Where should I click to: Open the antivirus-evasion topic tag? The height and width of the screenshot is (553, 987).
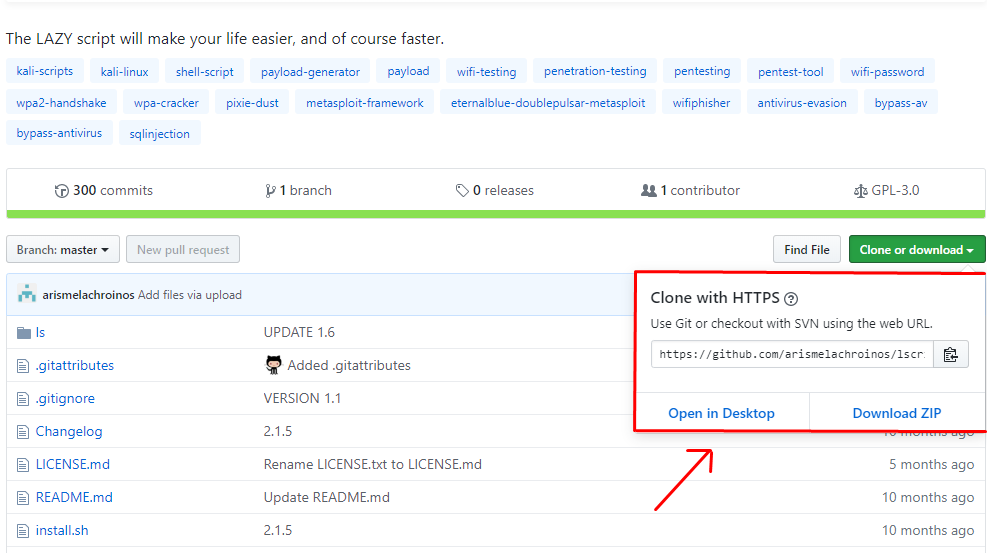[802, 103]
